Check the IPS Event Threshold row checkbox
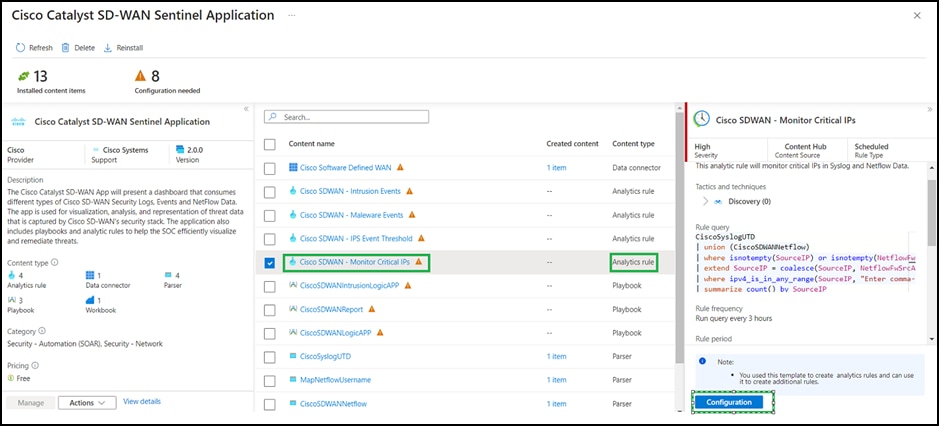The image size is (939, 426). pos(269,239)
